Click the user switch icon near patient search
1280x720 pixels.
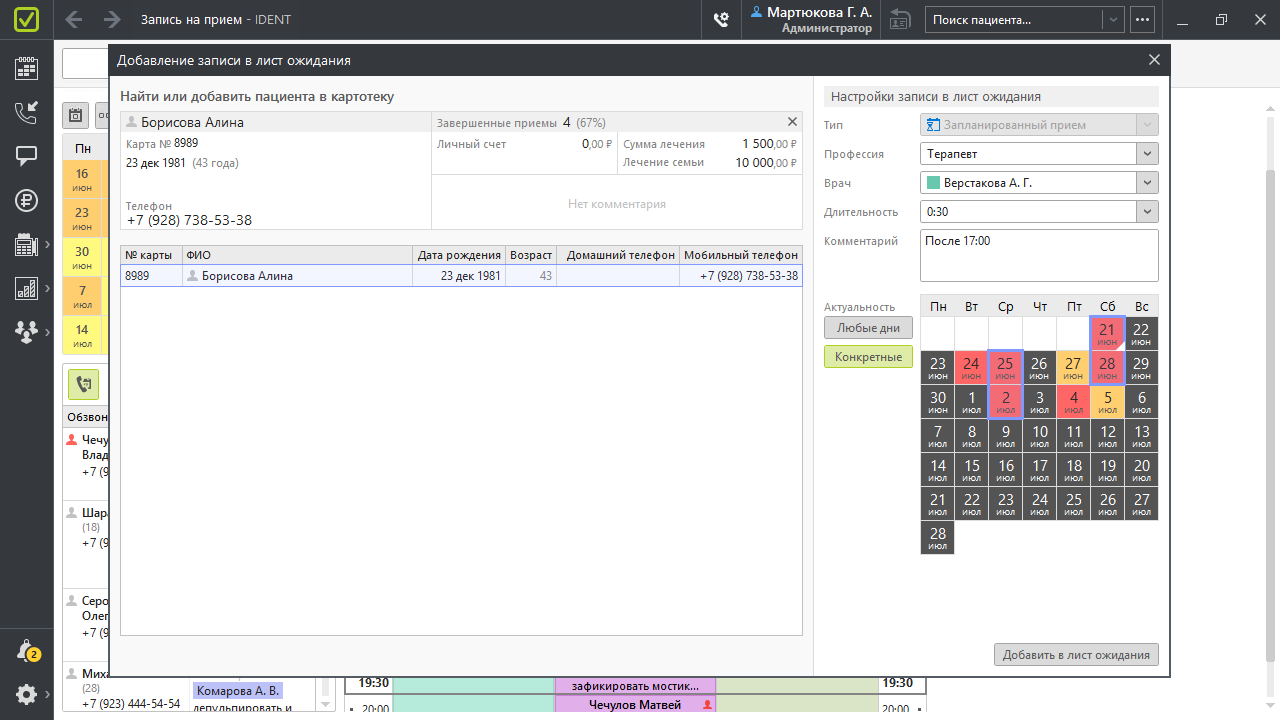[x=900, y=19]
